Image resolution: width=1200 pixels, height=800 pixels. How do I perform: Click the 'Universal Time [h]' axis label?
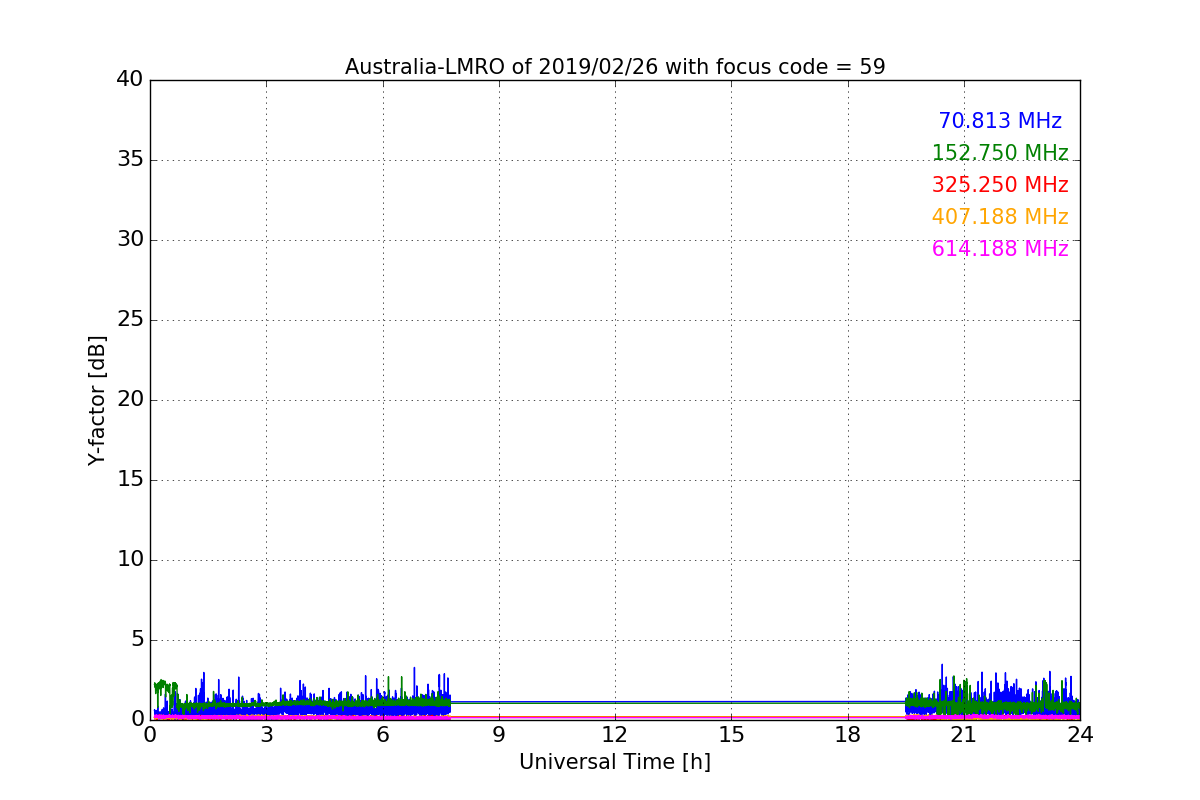[615, 762]
